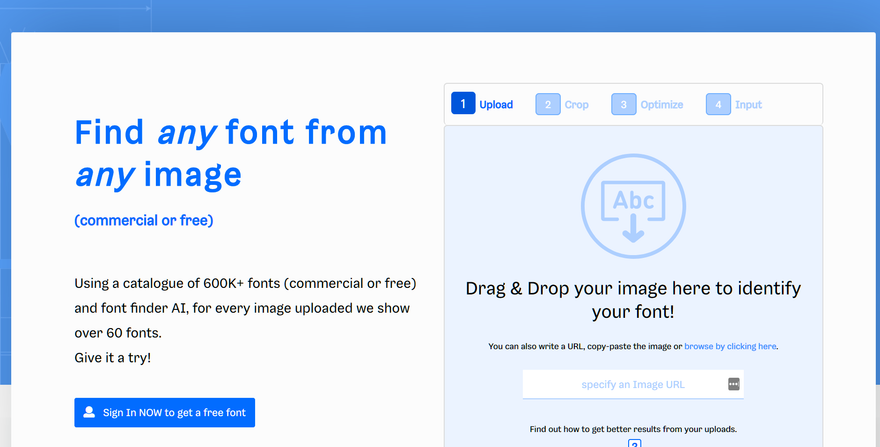Click the 'Find out how to get better results' text
The height and width of the screenshot is (447, 880).
click(x=633, y=429)
